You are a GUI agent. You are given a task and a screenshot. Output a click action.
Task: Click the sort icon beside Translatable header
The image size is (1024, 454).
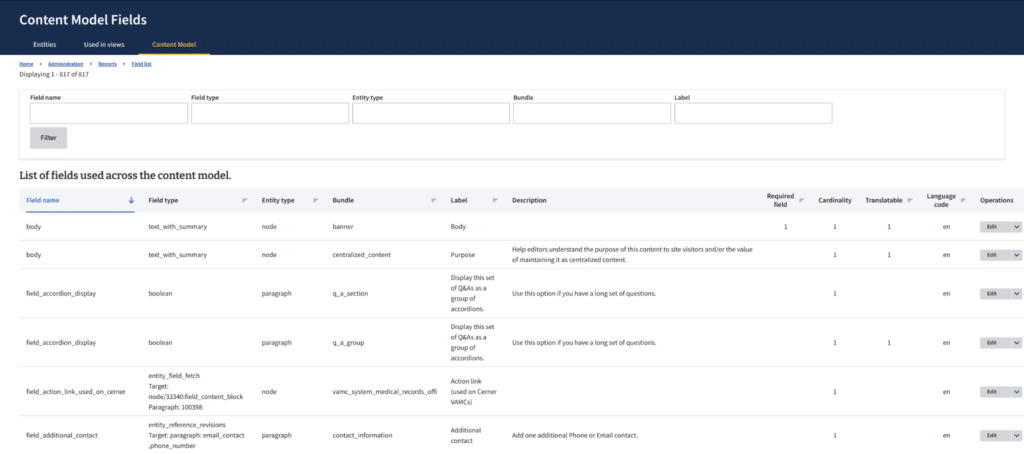click(910, 201)
